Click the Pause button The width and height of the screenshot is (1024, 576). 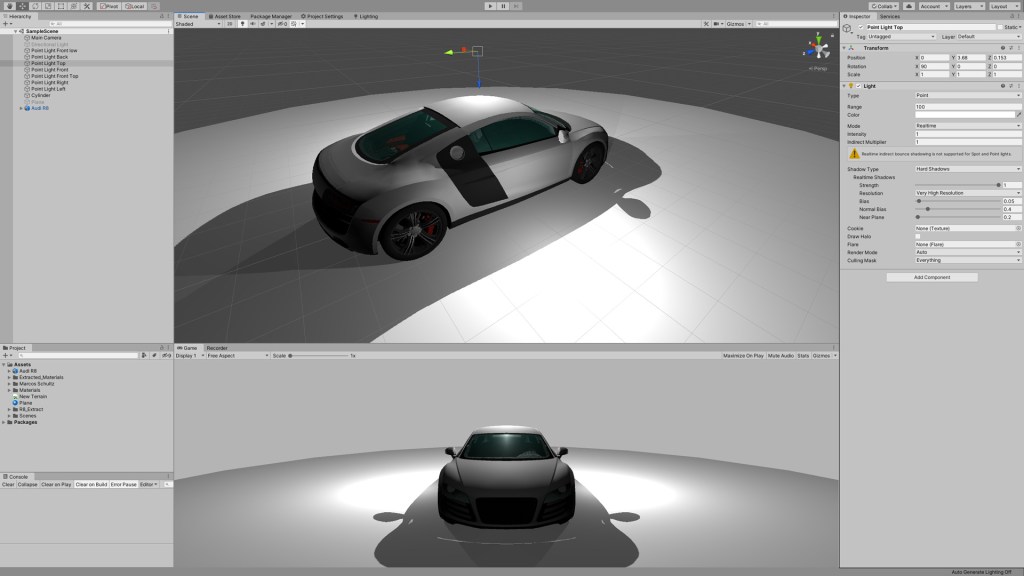[x=503, y=6]
